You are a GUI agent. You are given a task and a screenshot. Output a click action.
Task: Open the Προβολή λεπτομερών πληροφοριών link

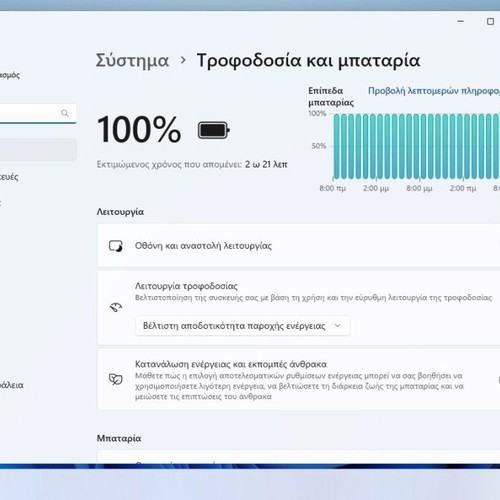pos(434,91)
